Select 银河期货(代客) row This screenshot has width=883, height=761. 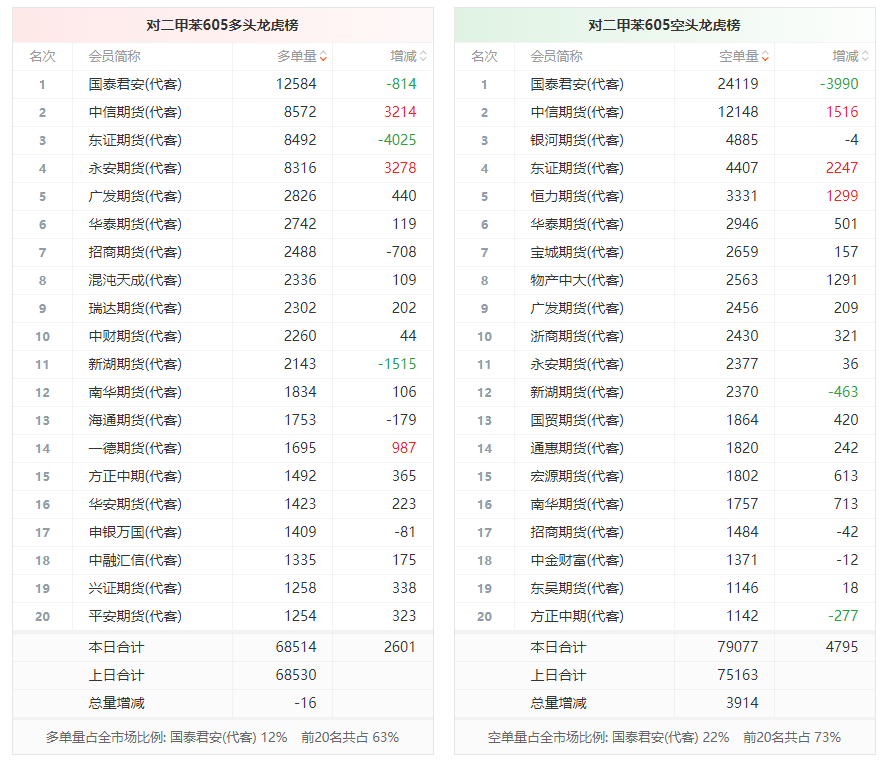(665, 140)
